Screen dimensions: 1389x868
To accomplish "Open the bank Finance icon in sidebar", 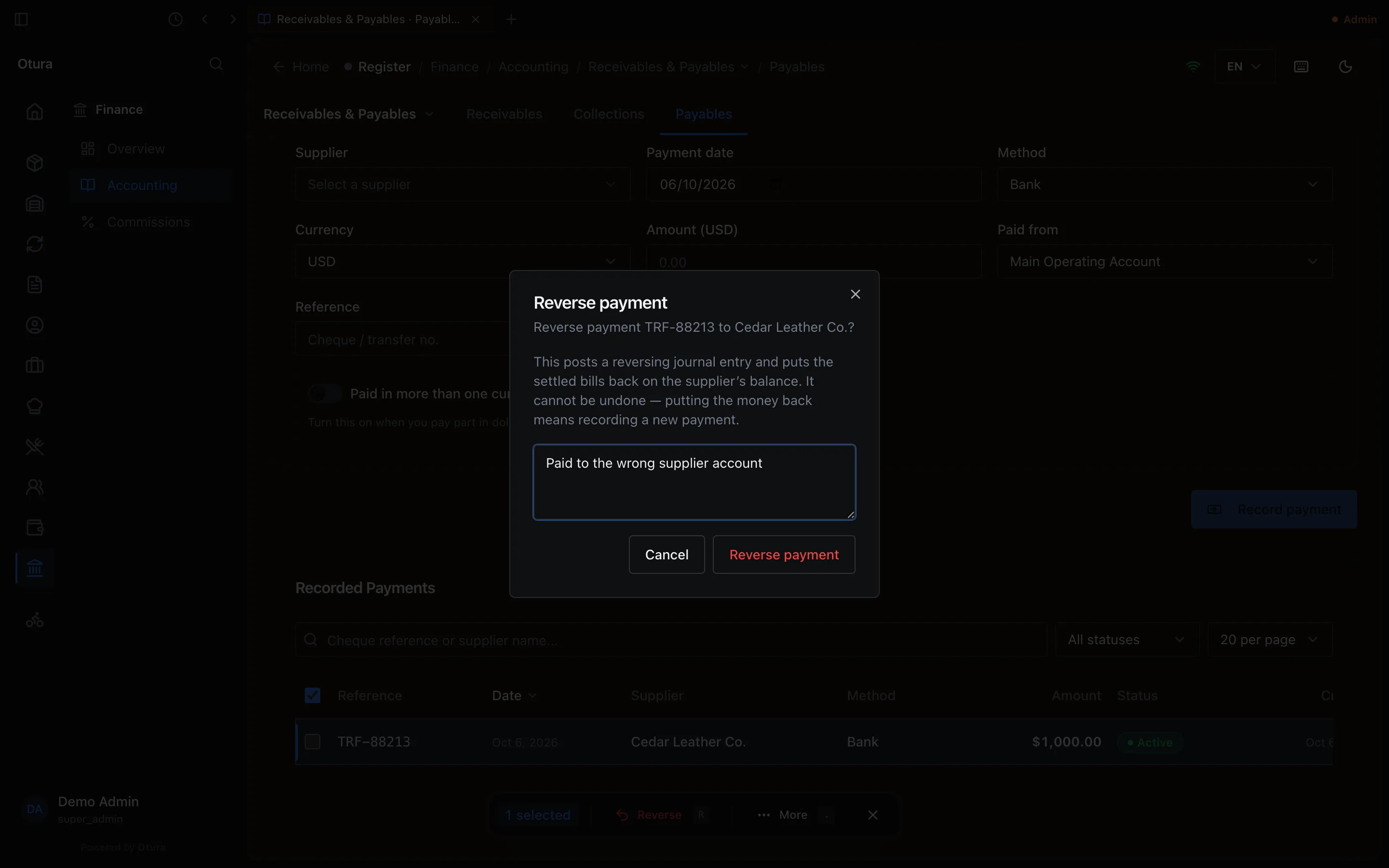I will 34,569.
